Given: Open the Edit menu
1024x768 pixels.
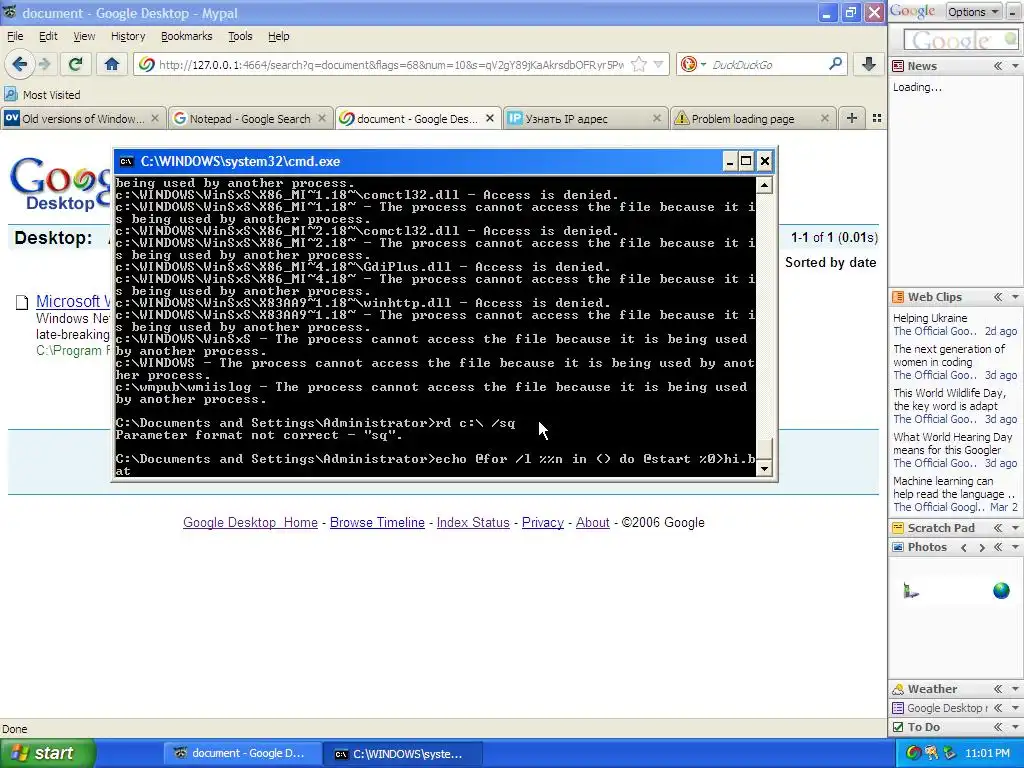Looking at the screenshot, I should [48, 36].
